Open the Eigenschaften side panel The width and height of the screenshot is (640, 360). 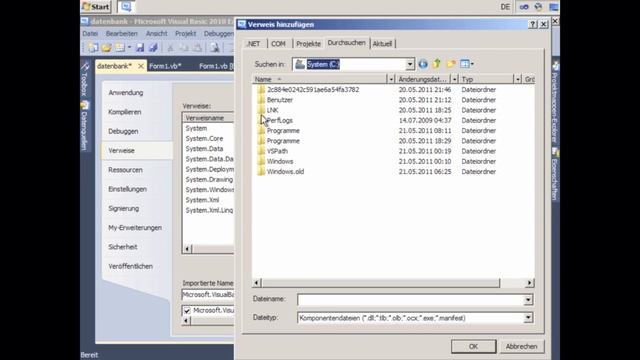pyautogui.click(x=555, y=174)
